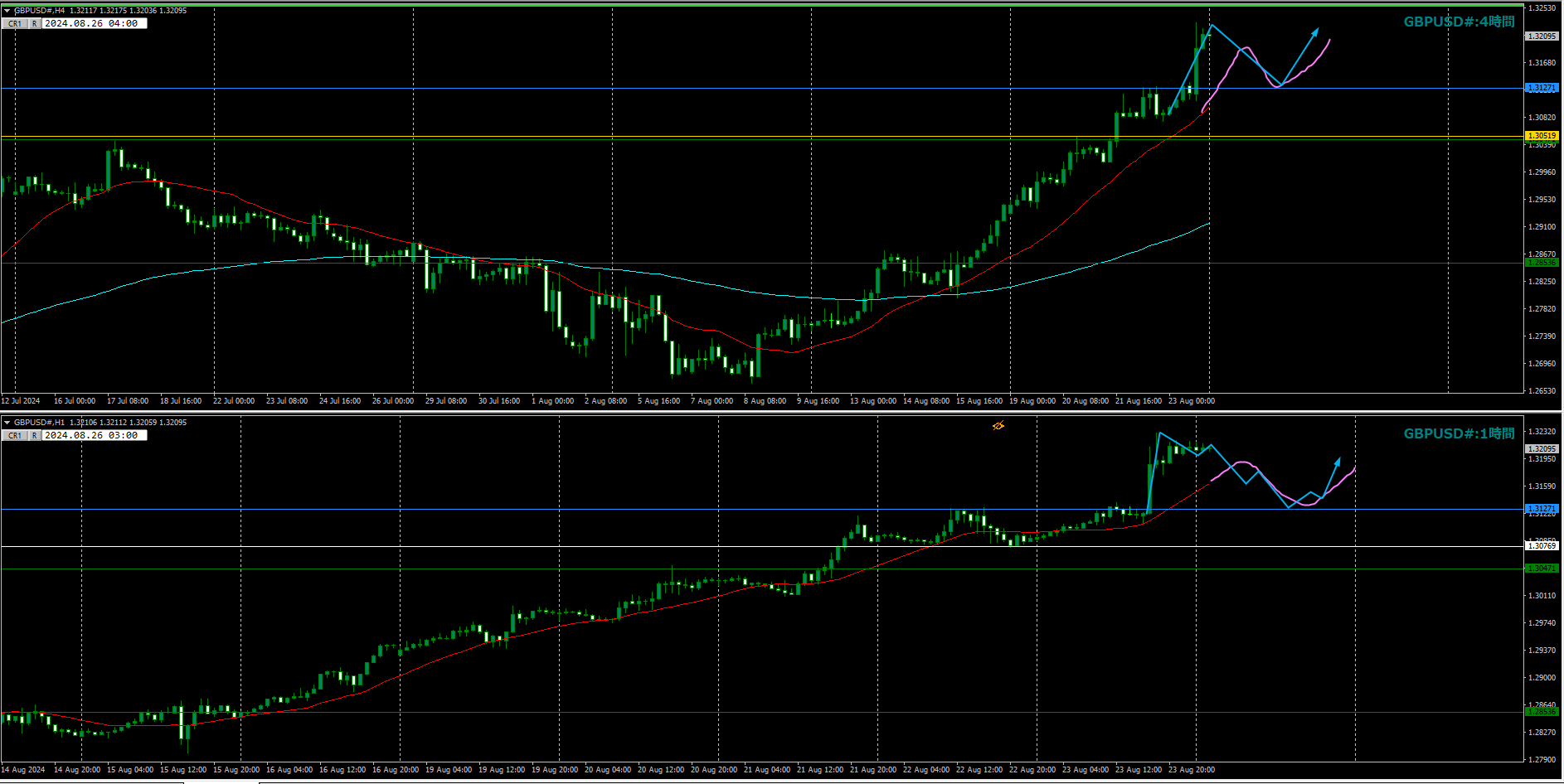Click the 1.29960 price scale label on H4
Viewport: 1564px width, 784px height.
pos(1542,172)
